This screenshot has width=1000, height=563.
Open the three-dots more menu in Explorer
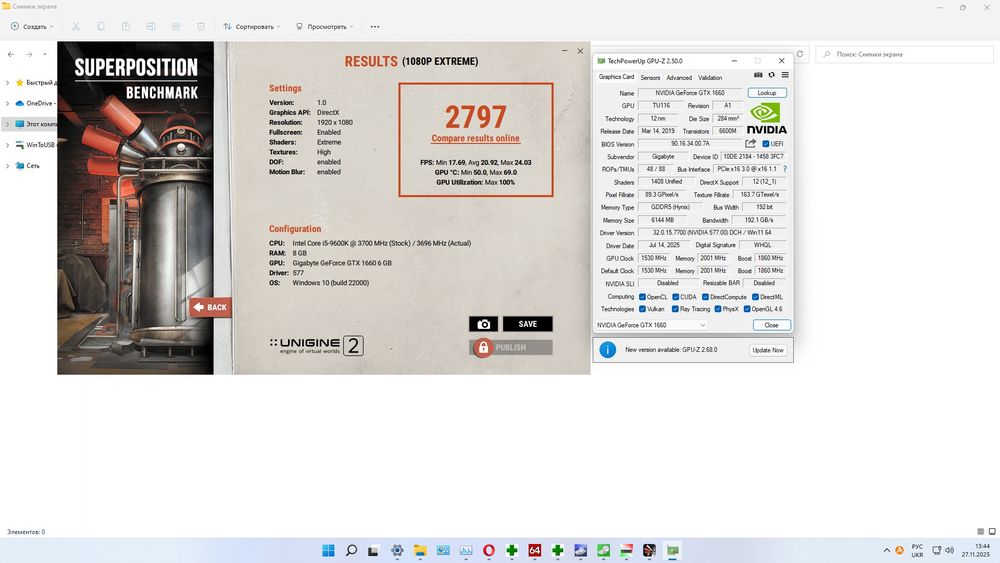(375, 27)
